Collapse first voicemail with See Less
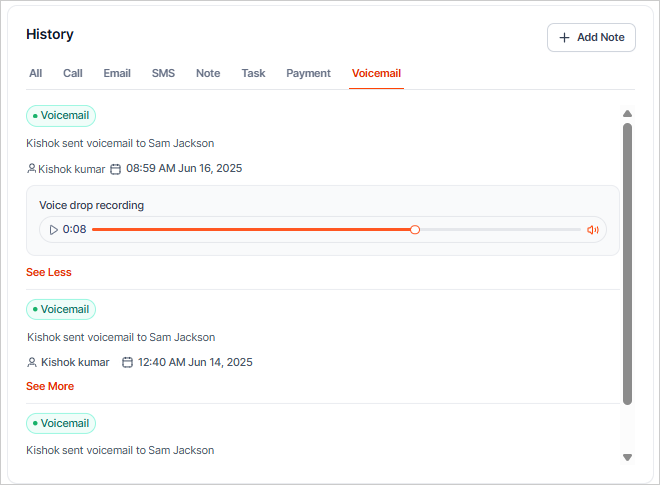The image size is (660, 485). click(x=49, y=272)
